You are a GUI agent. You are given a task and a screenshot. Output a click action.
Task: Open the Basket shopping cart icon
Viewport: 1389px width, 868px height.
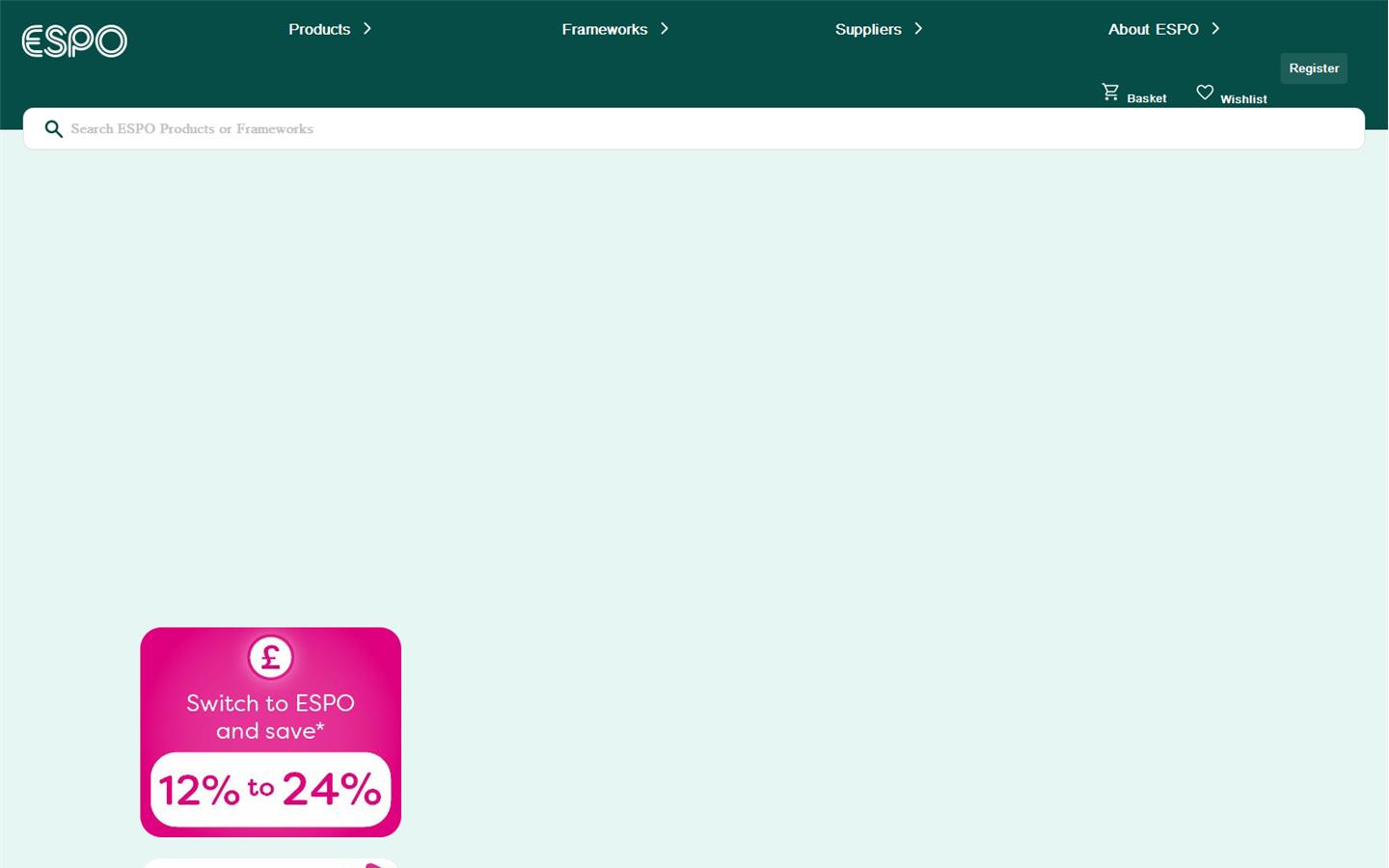(x=1110, y=91)
